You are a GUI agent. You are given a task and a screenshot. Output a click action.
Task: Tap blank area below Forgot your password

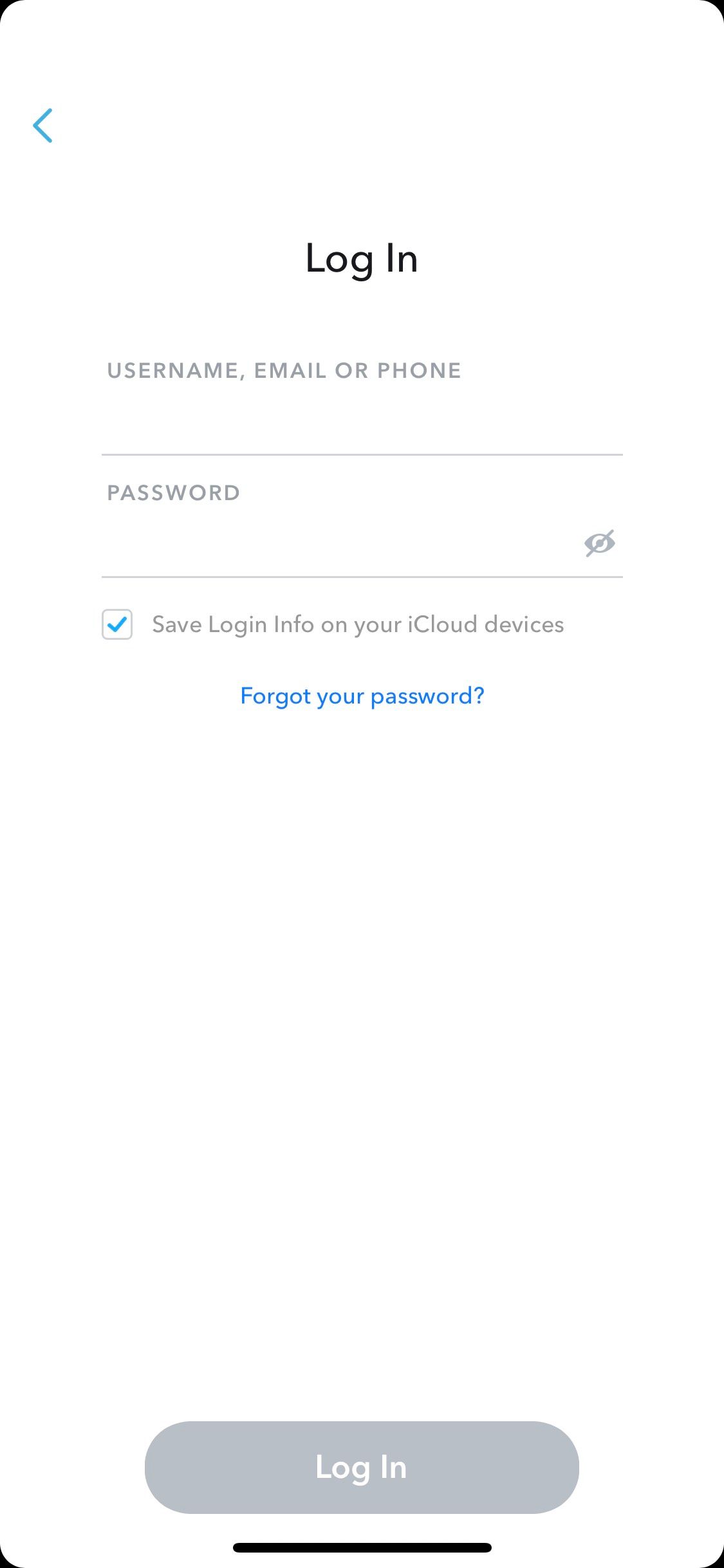[x=362, y=1030]
